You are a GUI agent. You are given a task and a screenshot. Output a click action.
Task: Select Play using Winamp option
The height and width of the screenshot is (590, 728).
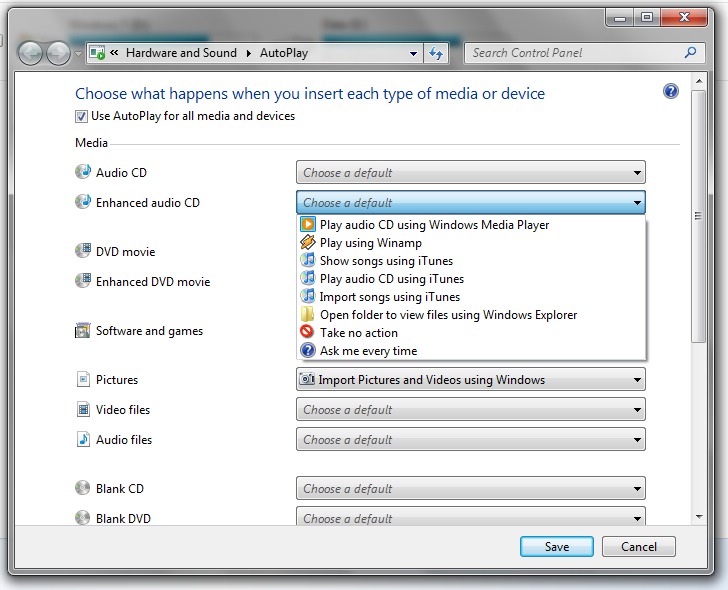[x=471, y=243]
